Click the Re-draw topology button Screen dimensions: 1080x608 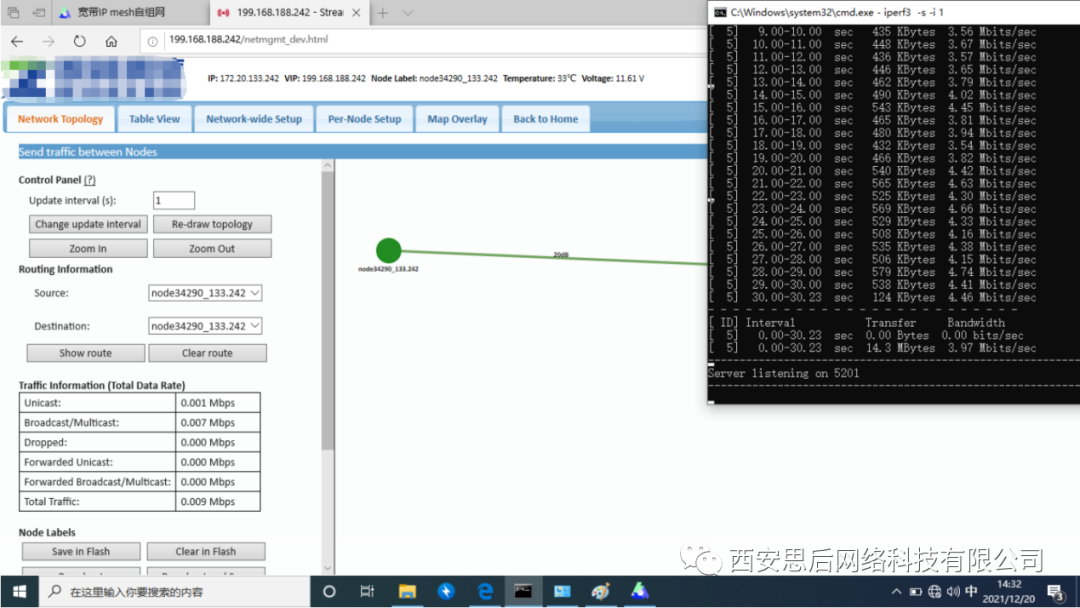(x=212, y=224)
